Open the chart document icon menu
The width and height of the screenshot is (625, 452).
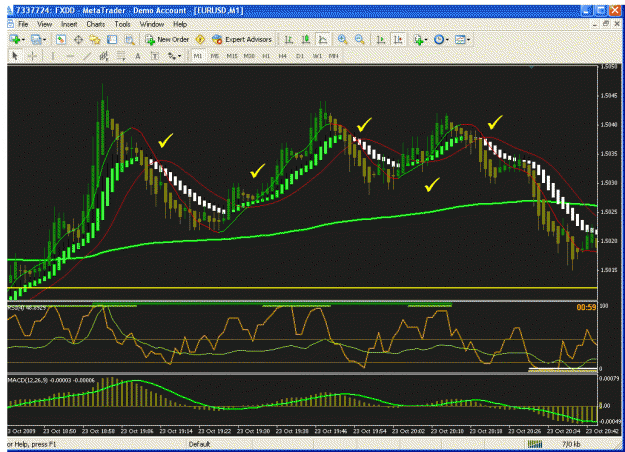coord(10,24)
